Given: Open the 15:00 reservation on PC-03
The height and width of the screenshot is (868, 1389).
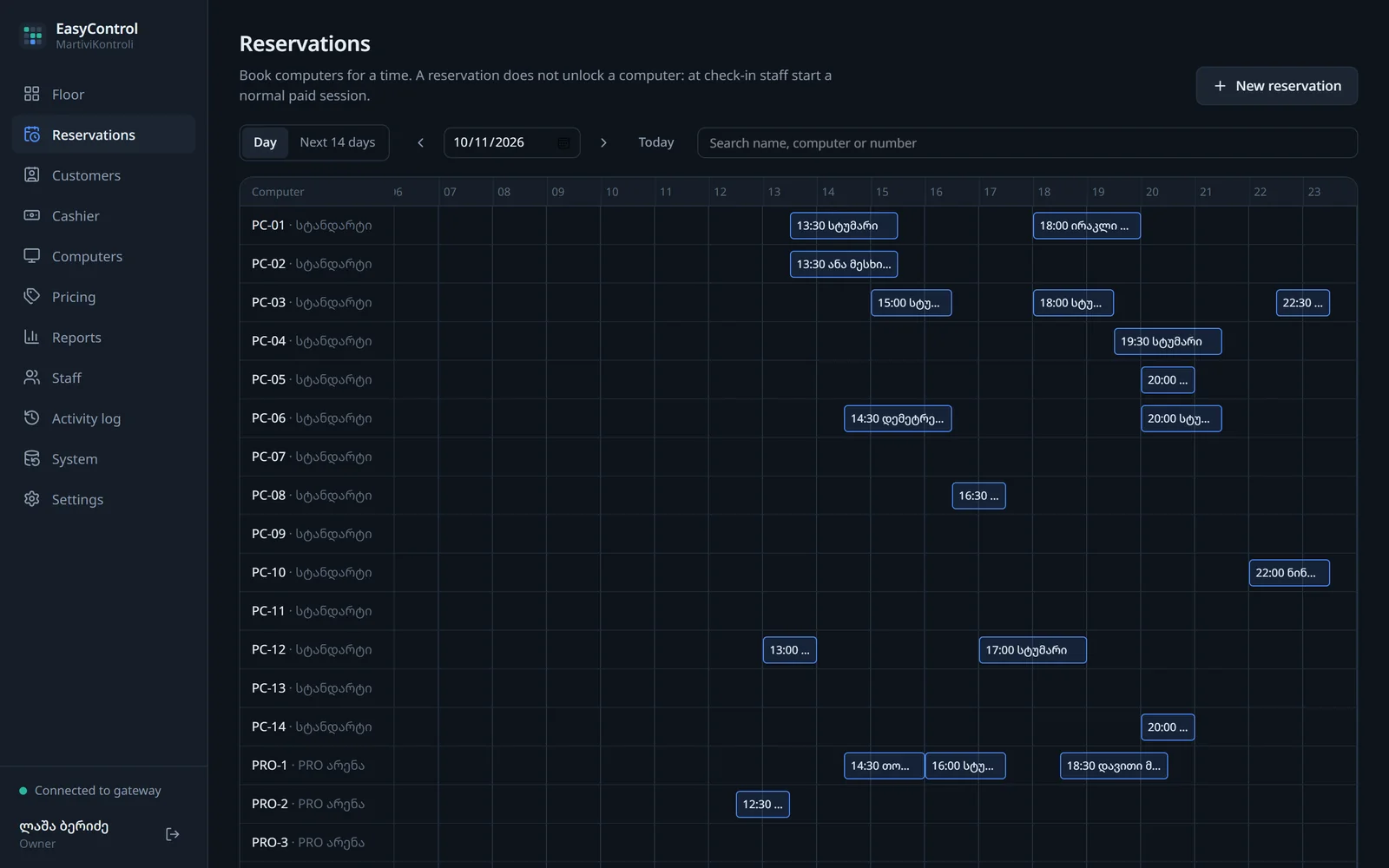Looking at the screenshot, I should pyautogui.click(x=912, y=303).
